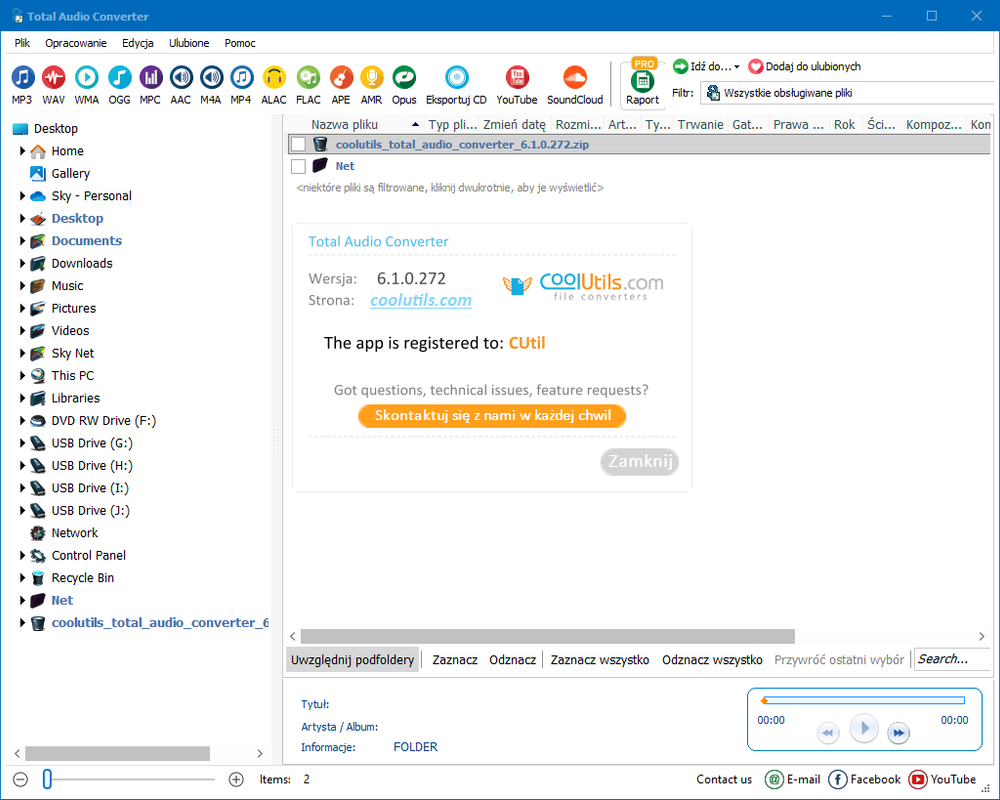Expand the Downloads folder node
1000x800 pixels.
point(22,263)
